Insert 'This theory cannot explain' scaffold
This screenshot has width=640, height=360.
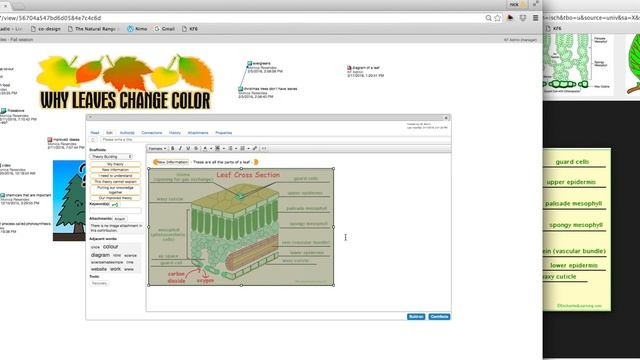116,181
